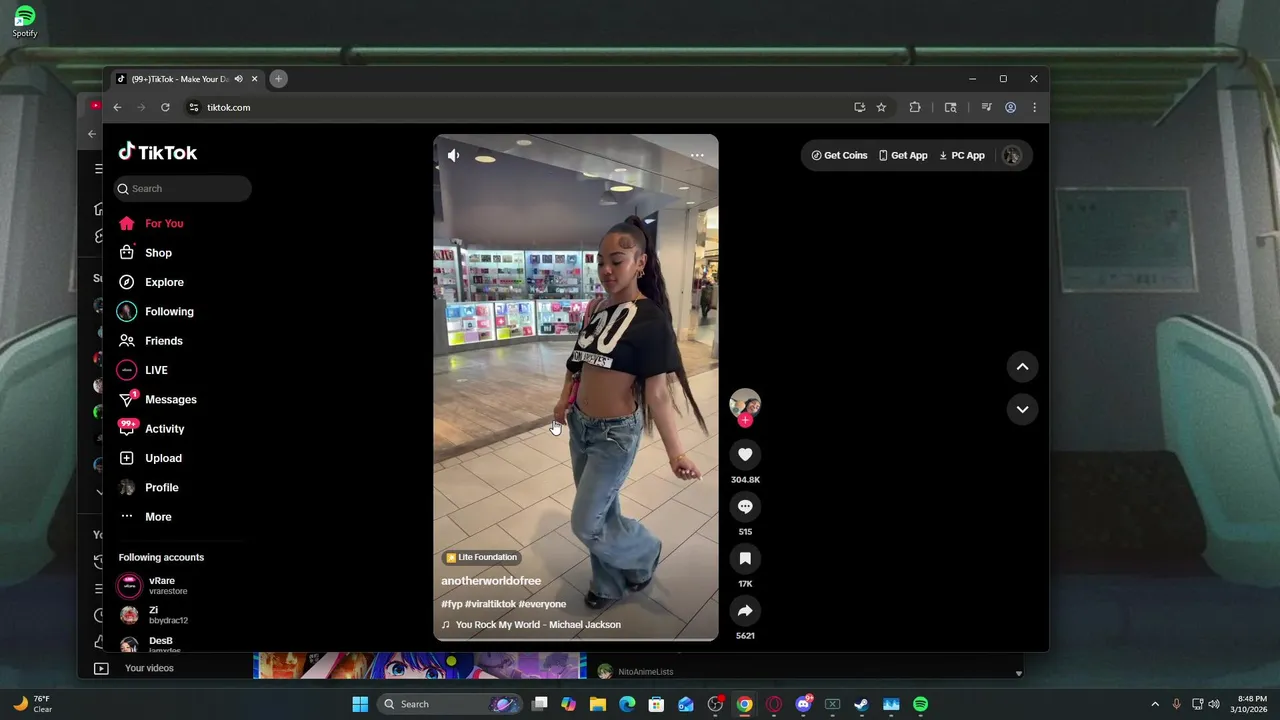The width and height of the screenshot is (1280, 720).
Task: Show hidden system tray icons
Action: coord(1155,704)
